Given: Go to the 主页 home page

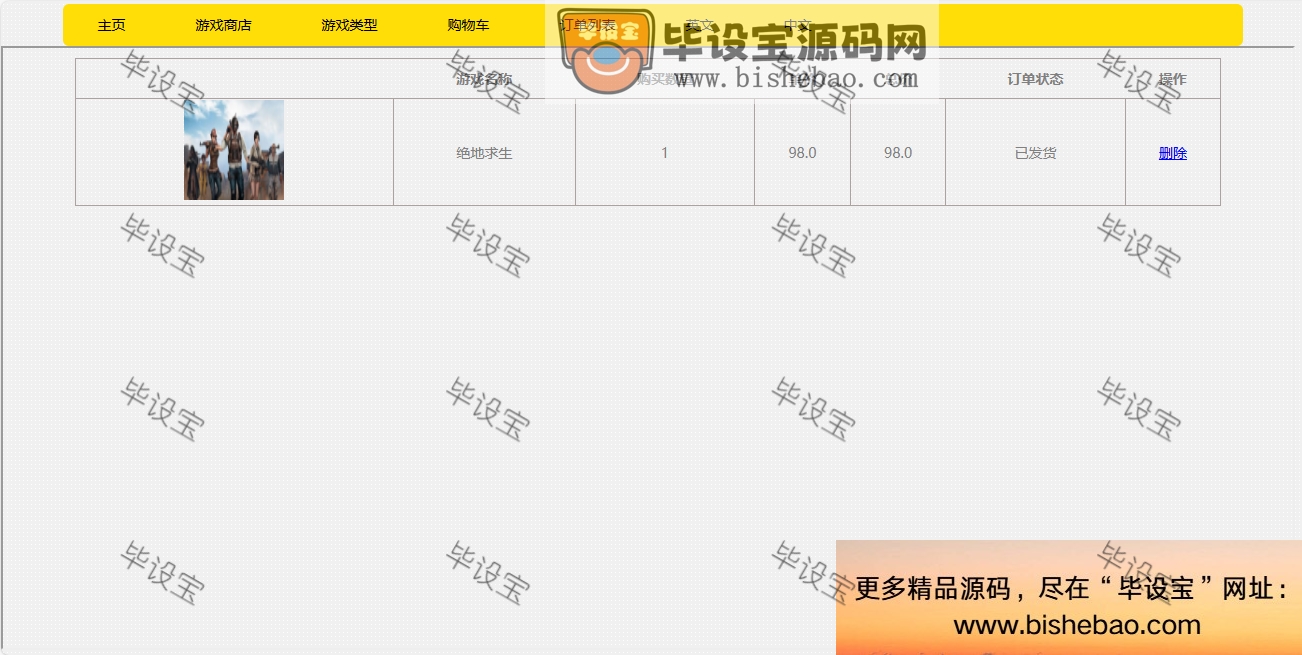Looking at the screenshot, I should (111, 25).
